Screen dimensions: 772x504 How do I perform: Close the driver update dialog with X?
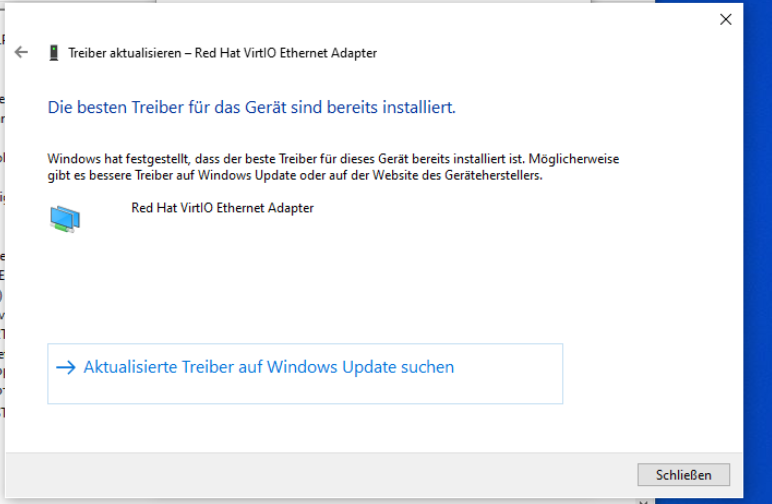coord(725,20)
